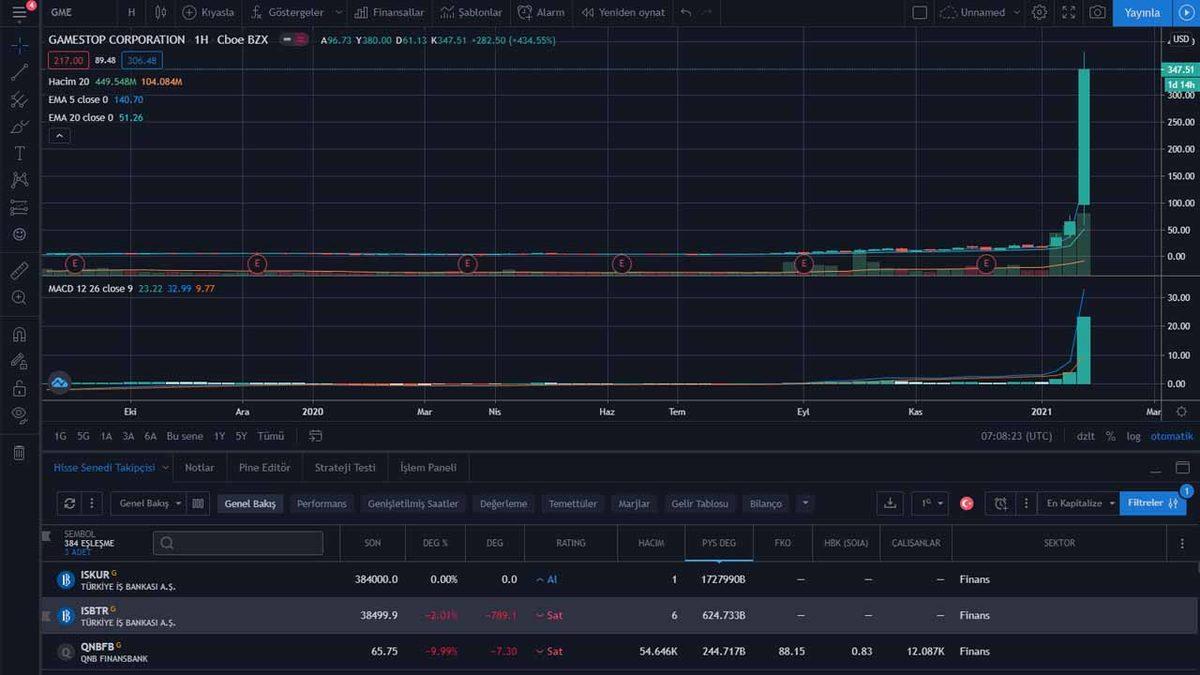Flip the red-green session toggle near Cboe BZX
Image resolution: width=1200 pixels, height=675 pixels.
pyautogui.click(x=296, y=39)
